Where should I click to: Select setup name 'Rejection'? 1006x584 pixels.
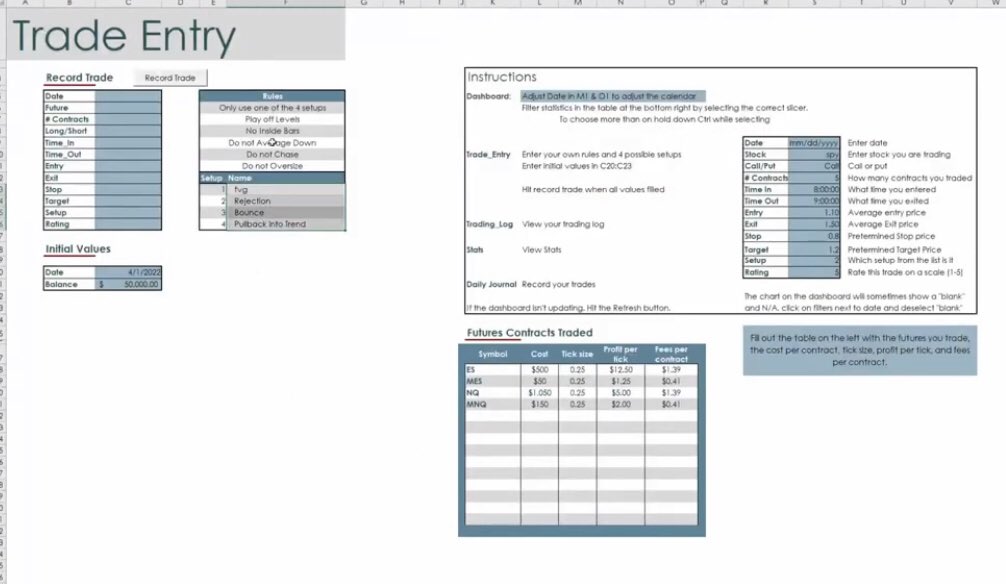286,201
